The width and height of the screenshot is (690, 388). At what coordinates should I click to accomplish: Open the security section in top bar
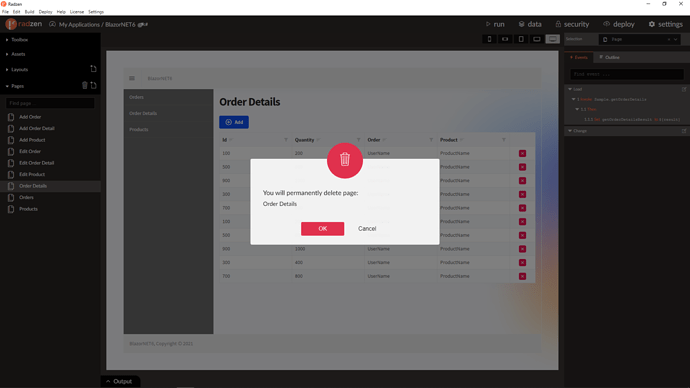[572, 24]
